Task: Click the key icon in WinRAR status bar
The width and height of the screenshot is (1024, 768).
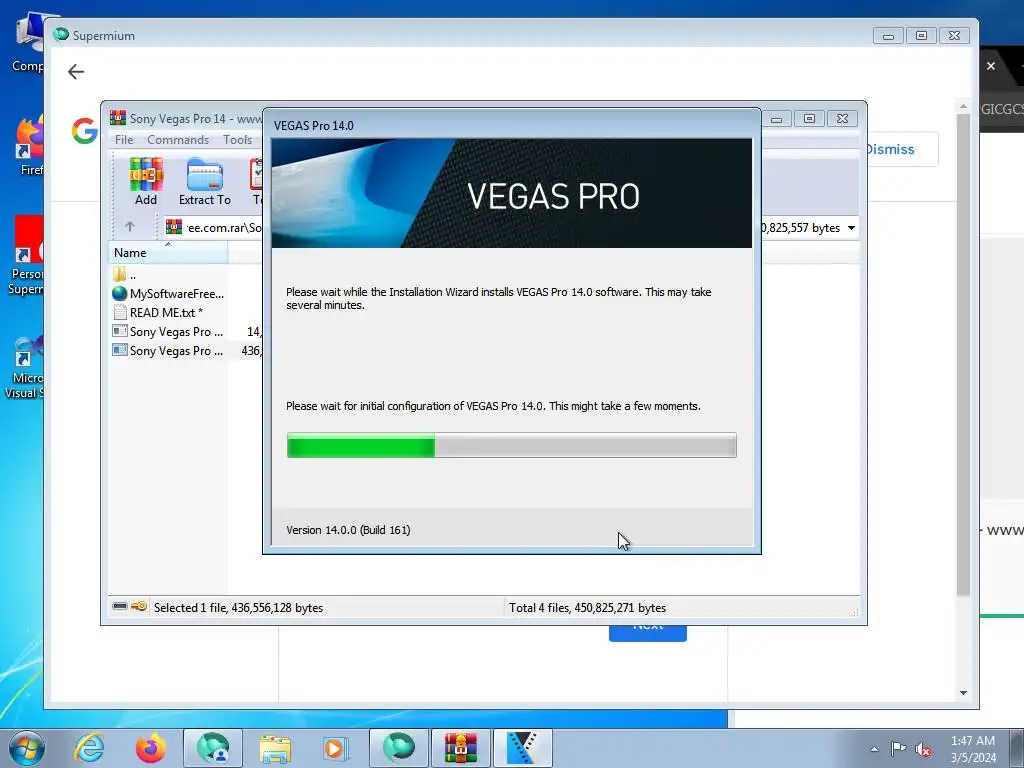Action: [138, 607]
